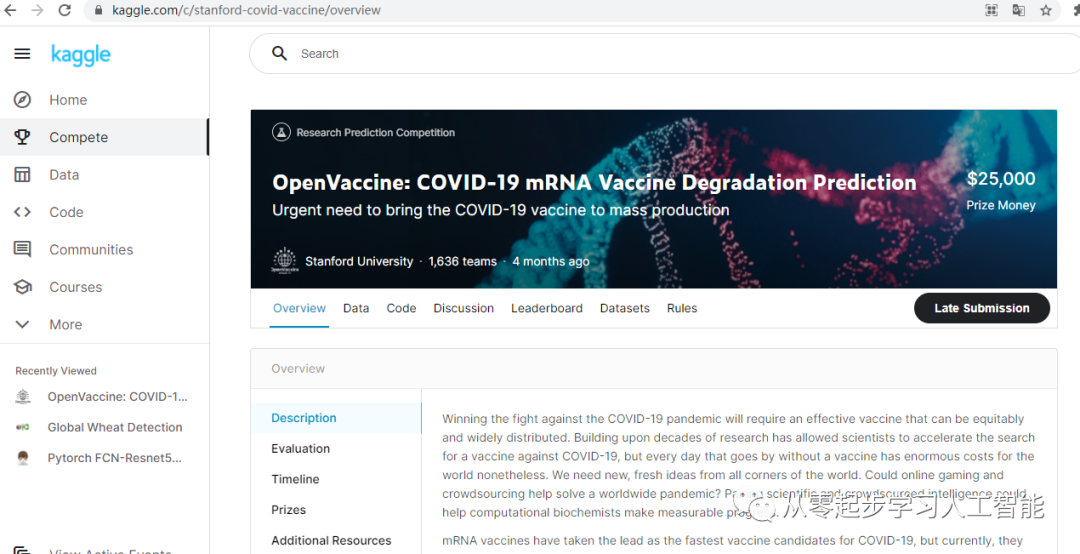Switch to the competition Code tab

pyautogui.click(x=401, y=309)
